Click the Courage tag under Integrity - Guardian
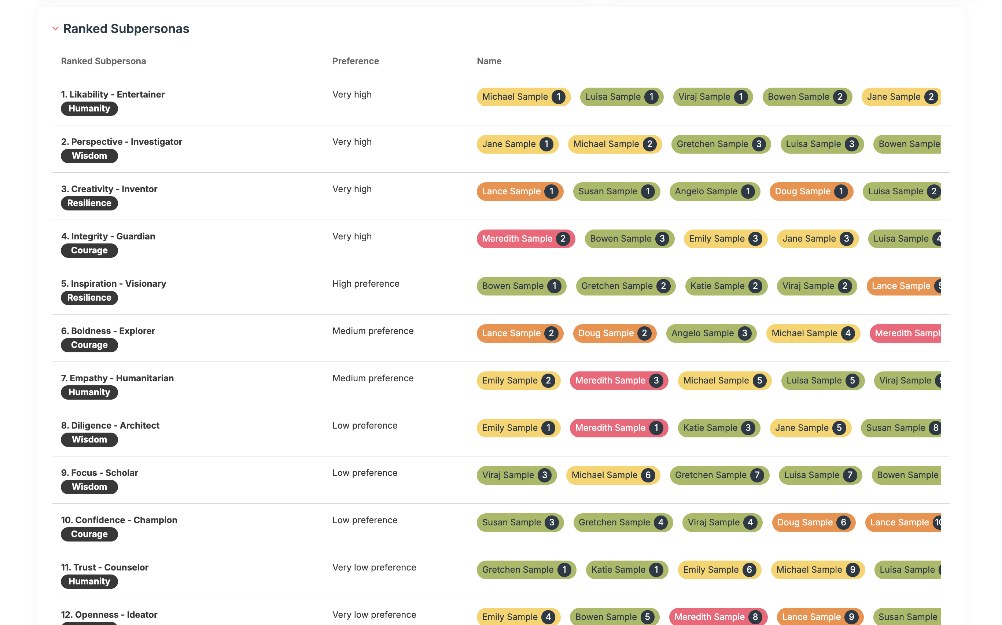1002x625 pixels. 89,251
